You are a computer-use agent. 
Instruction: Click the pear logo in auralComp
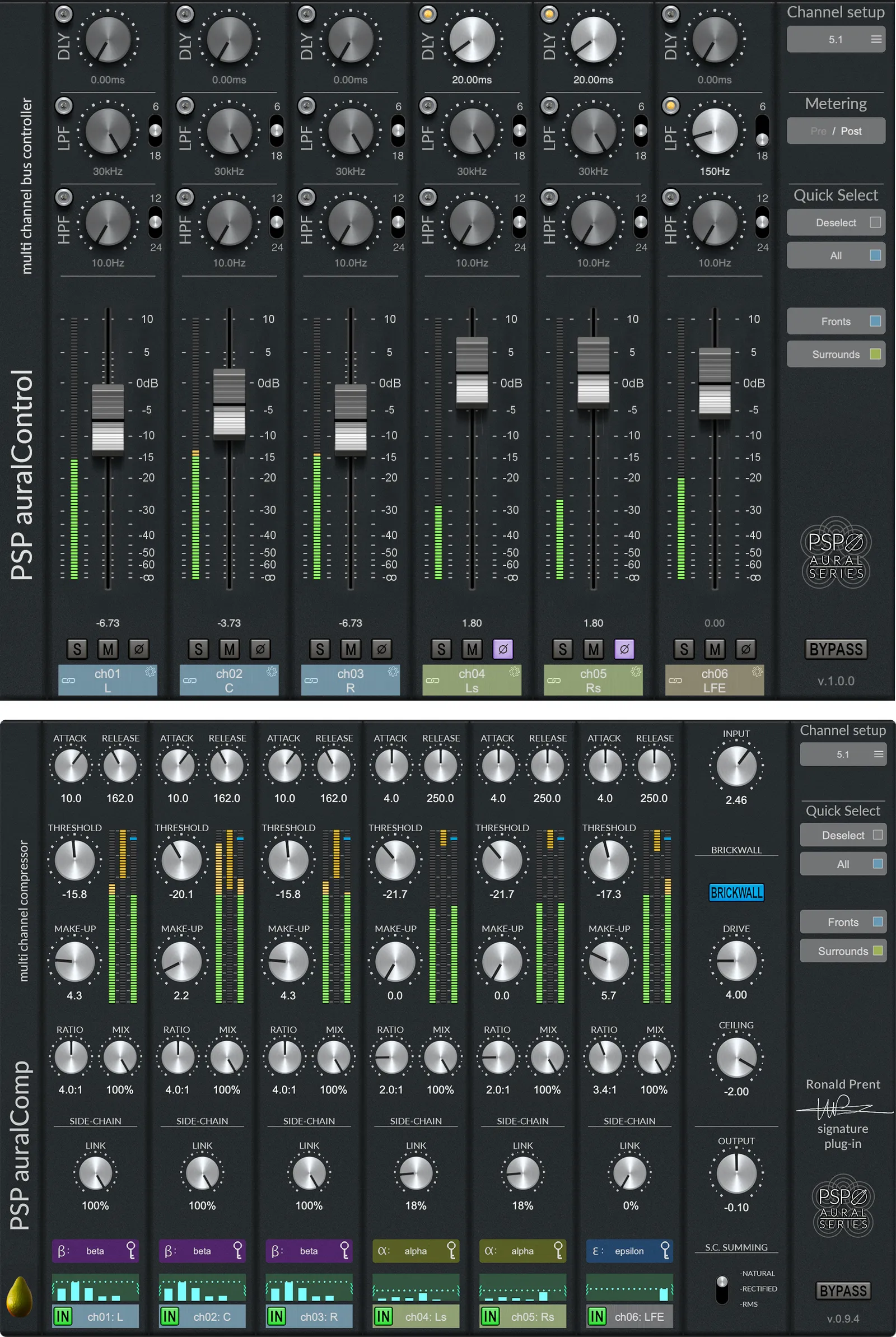[x=20, y=1297]
